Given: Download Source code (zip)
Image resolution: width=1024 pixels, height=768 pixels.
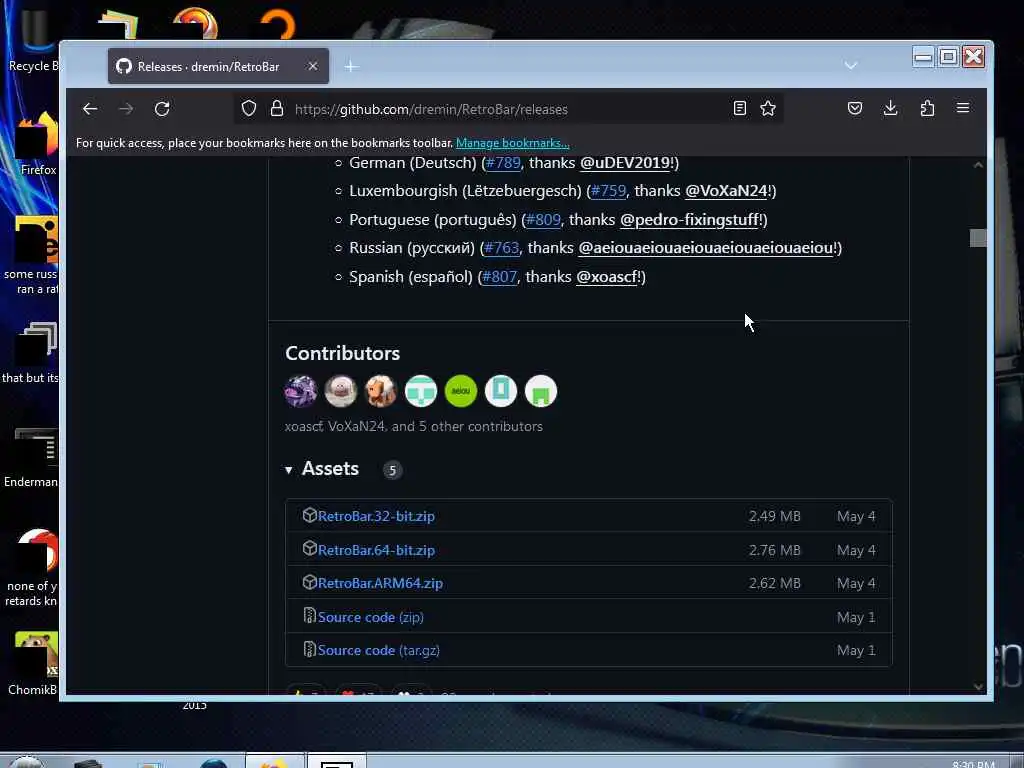Looking at the screenshot, I should [370, 617].
